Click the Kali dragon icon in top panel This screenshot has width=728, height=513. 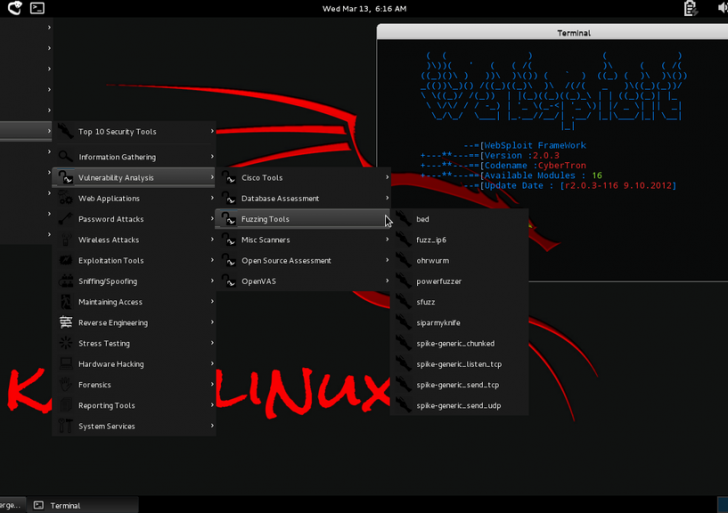tap(13, 8)
